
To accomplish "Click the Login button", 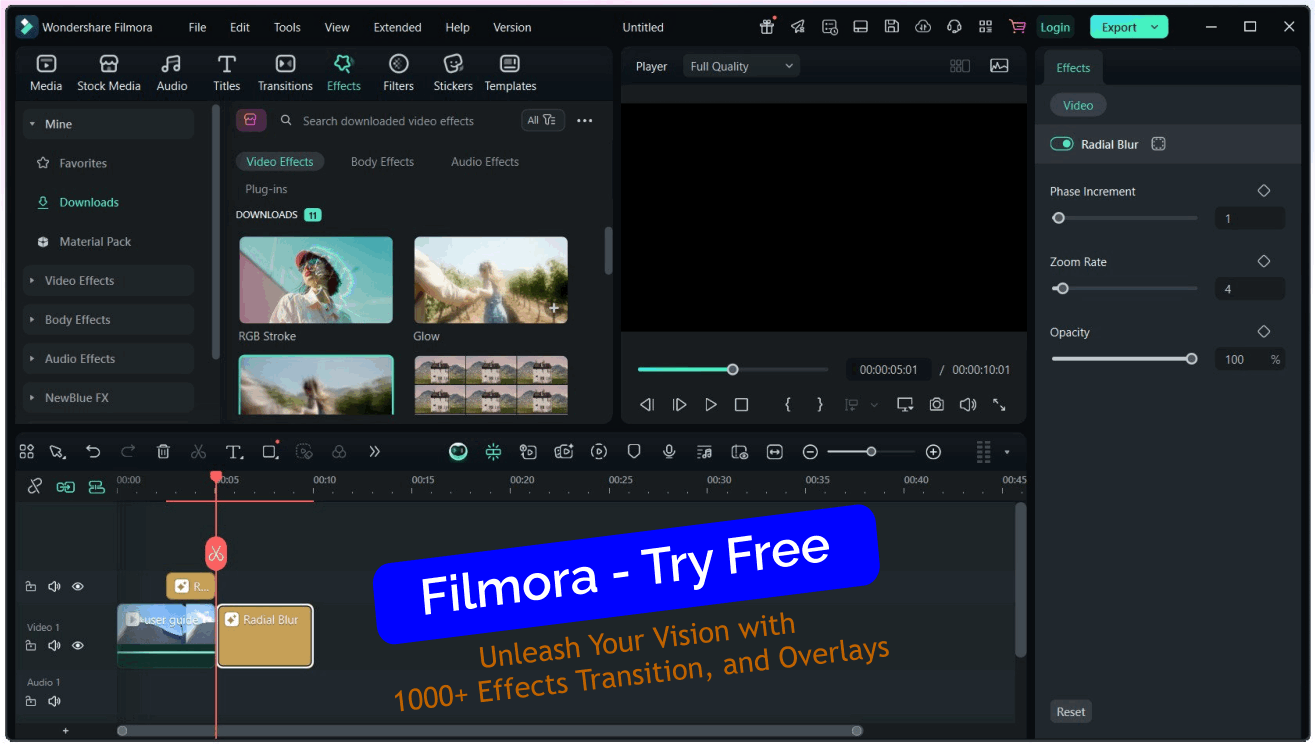I will pyautogui.click(x=1054, y=27).
